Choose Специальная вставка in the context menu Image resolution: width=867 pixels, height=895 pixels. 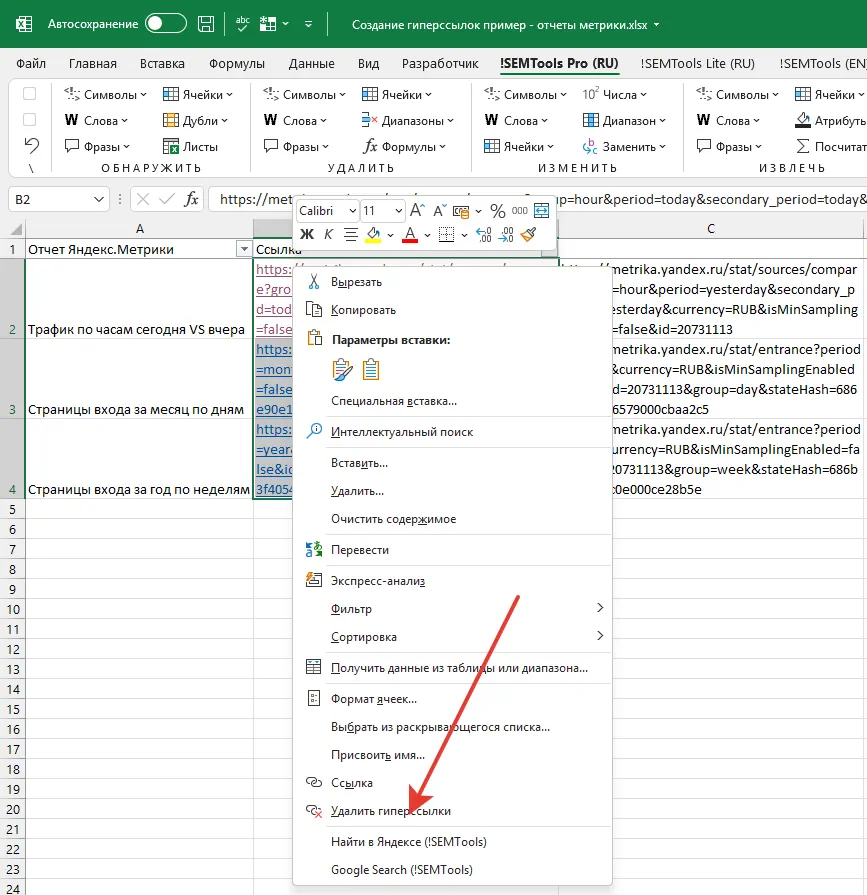tap(452, 401)
